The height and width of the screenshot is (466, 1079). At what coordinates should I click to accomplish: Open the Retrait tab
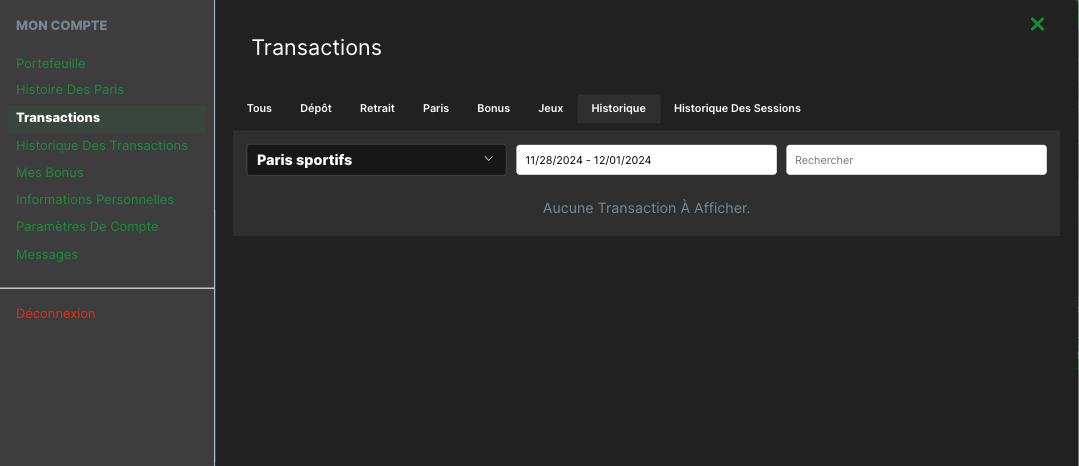[377, 108]
